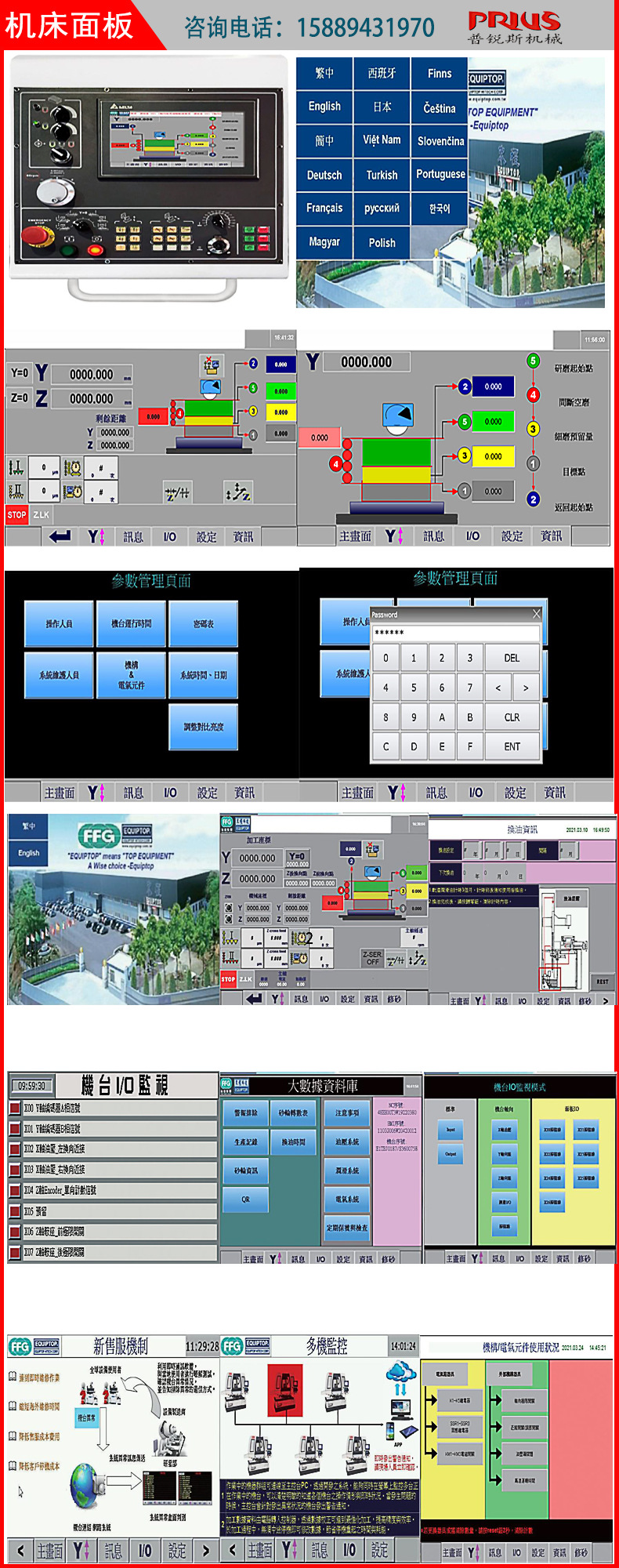Screen dimensions: 619x1568
Task: Toggle the X05 預留 indicator
Action: (15, 1211)
